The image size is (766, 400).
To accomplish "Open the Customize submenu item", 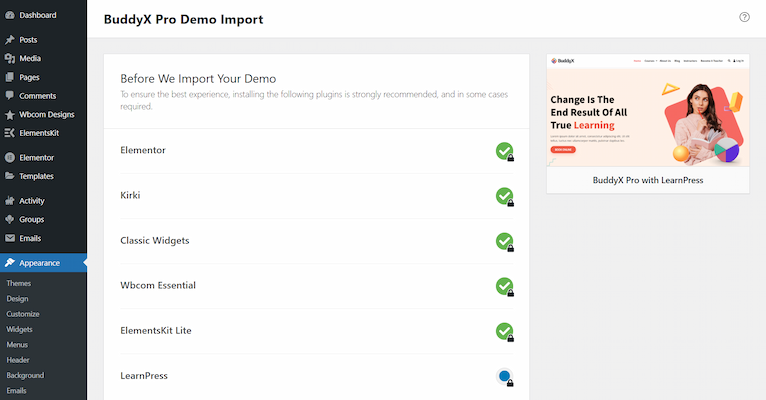I will tap(23, 314).
